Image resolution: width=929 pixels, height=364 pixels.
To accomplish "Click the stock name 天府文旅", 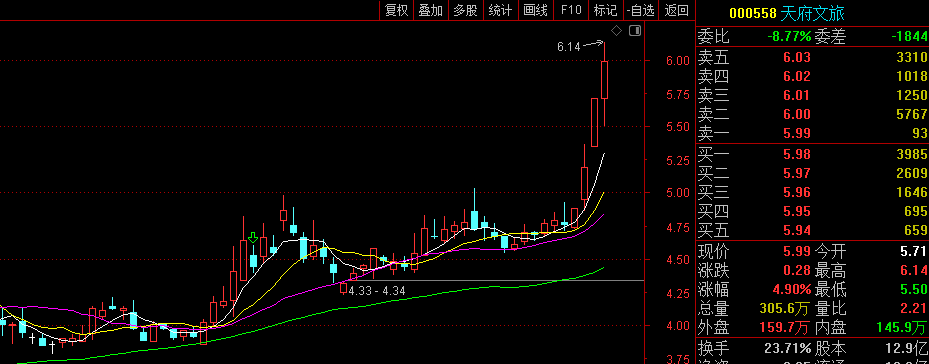I will (812, 13).
